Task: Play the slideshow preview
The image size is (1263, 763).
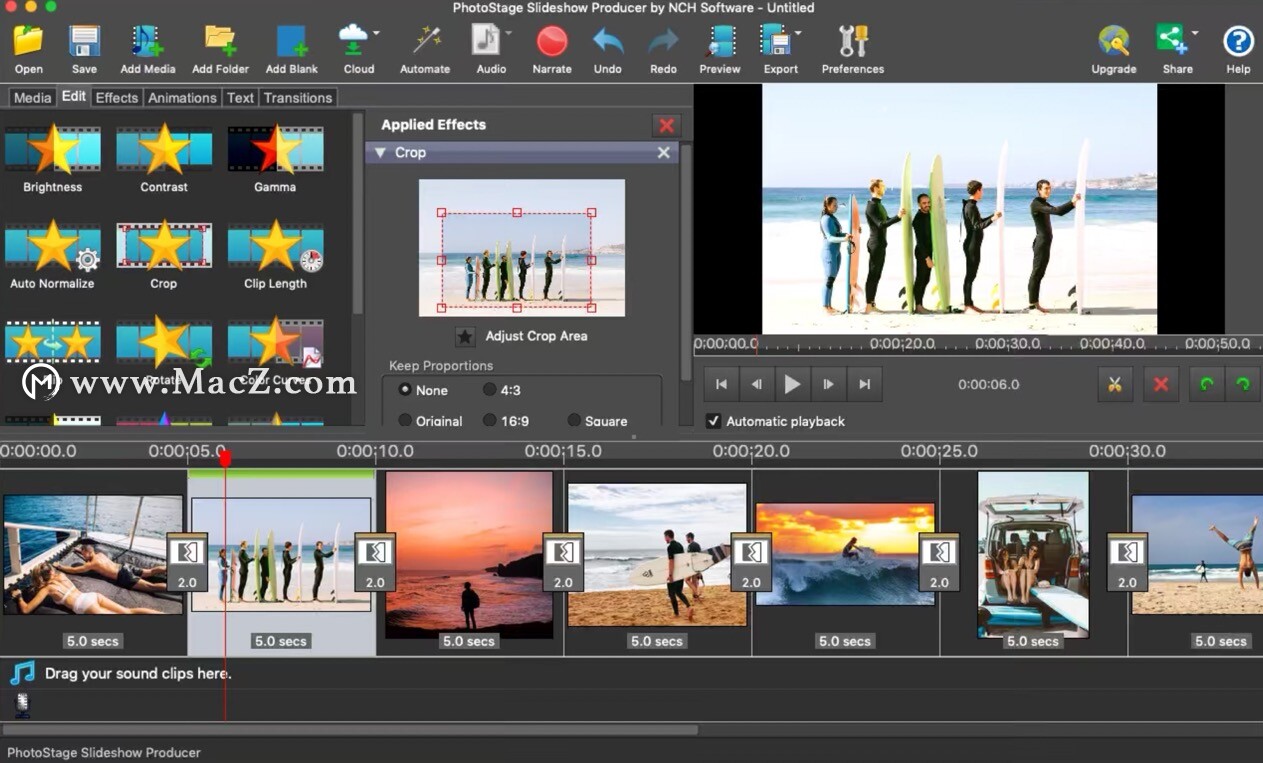Action: pyautogui.click(x=792, y=384)
